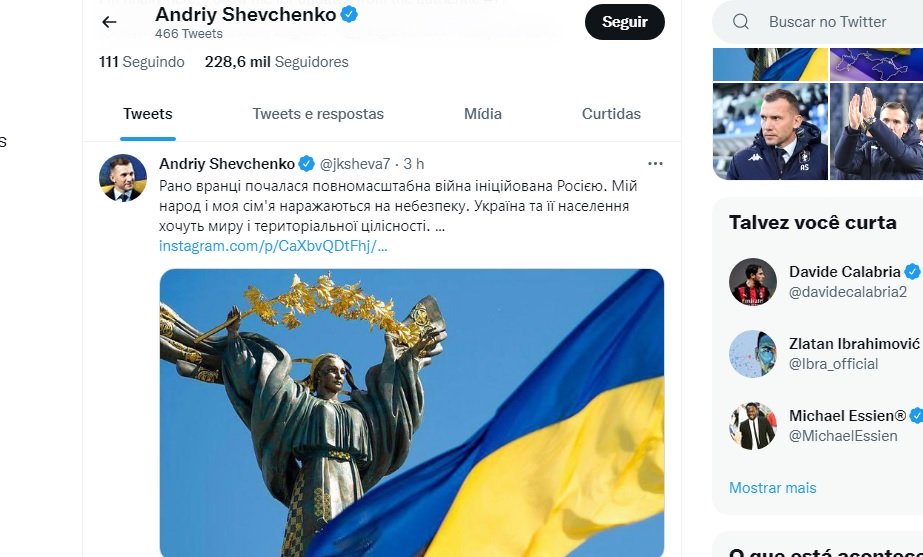This screenshot has height=557, width=923.
Task: Open Andriy Shevchenko's tweet avatar
Action: coord(123,178)
